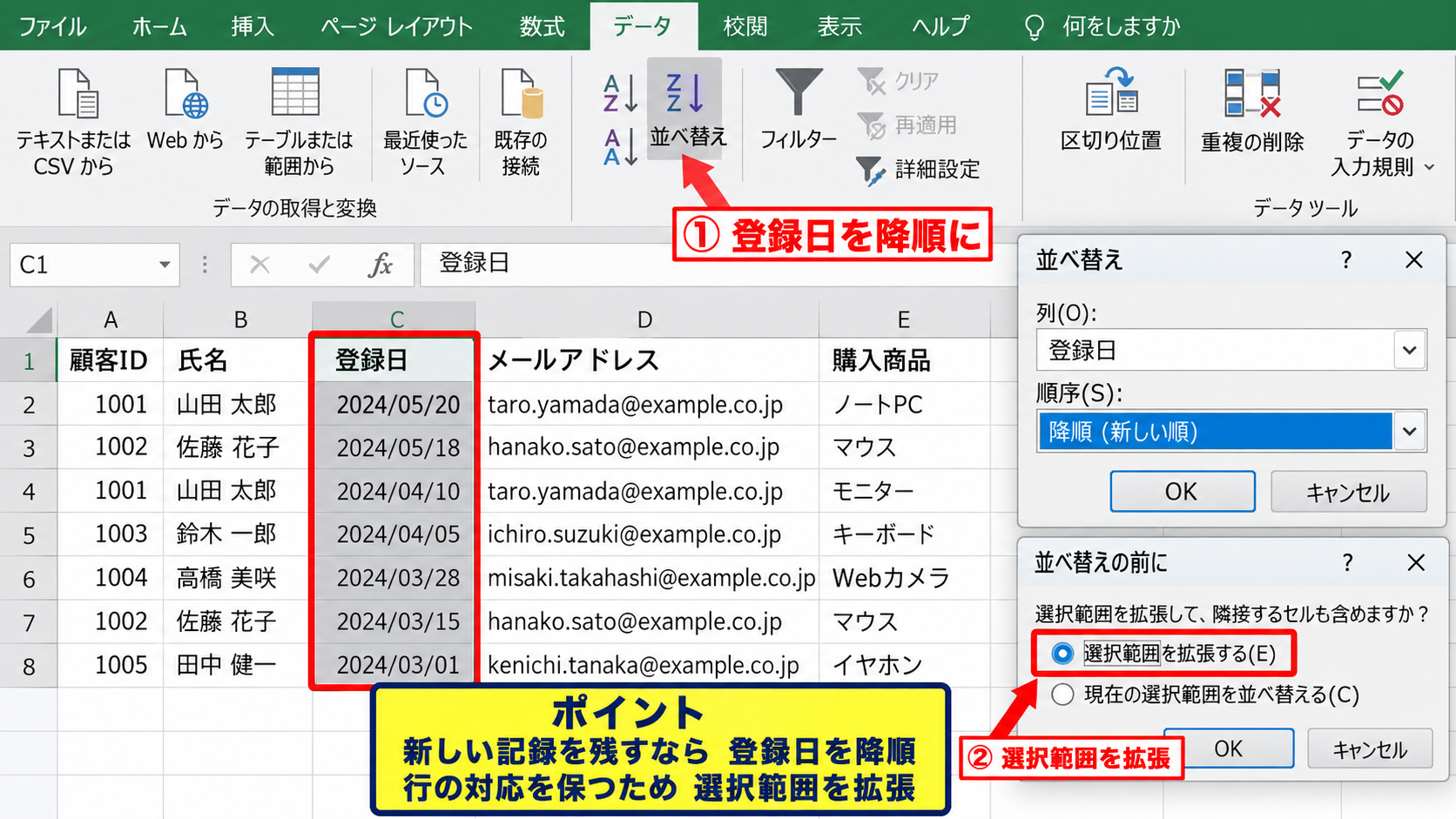
Task: Sort ascending with the A-Z icon
Action: 620,94
